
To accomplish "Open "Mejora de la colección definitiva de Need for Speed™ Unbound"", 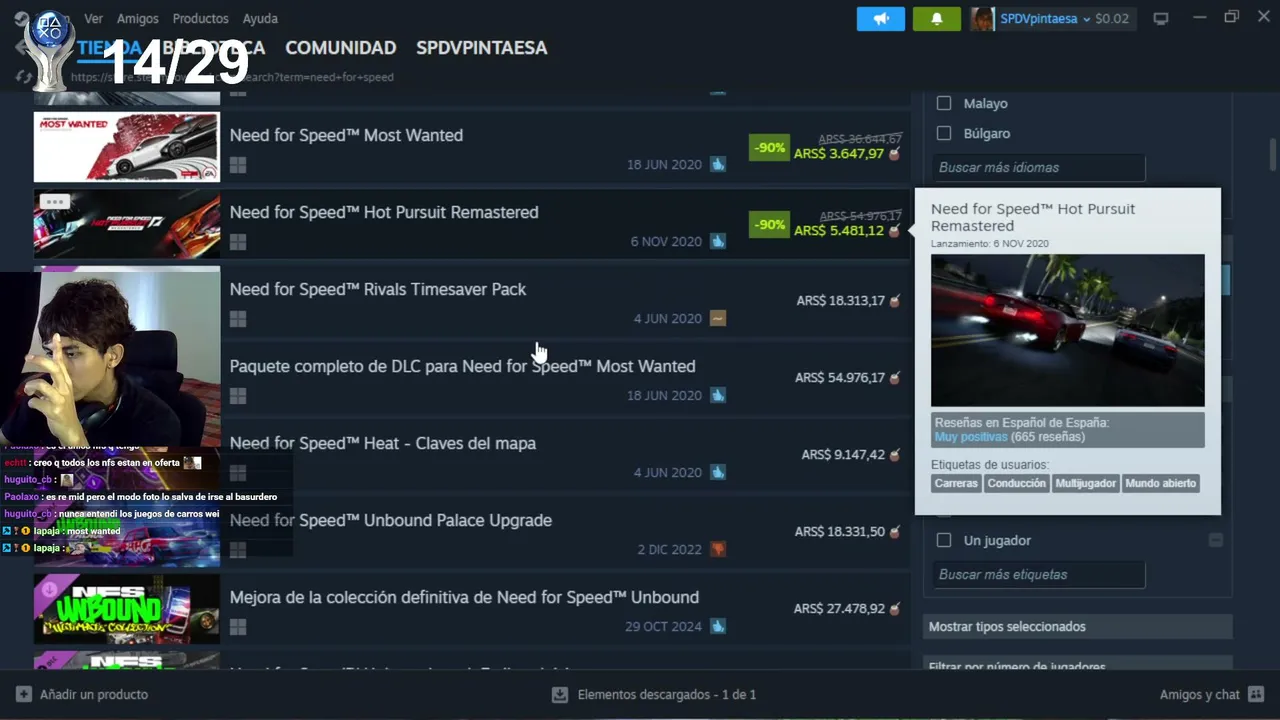I will click(x=464, y=597).
